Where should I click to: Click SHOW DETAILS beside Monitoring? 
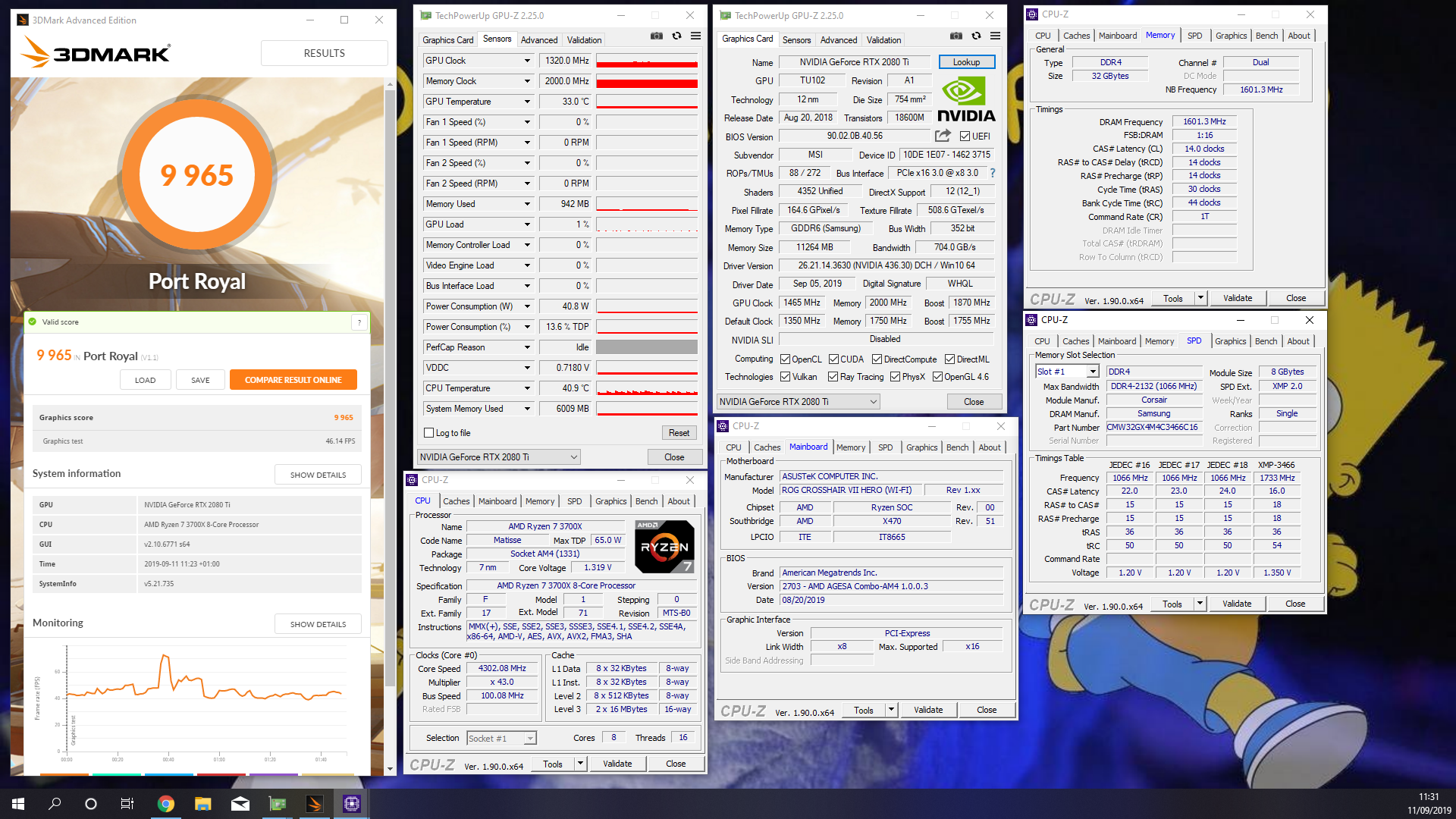click(x=318, y=624)
